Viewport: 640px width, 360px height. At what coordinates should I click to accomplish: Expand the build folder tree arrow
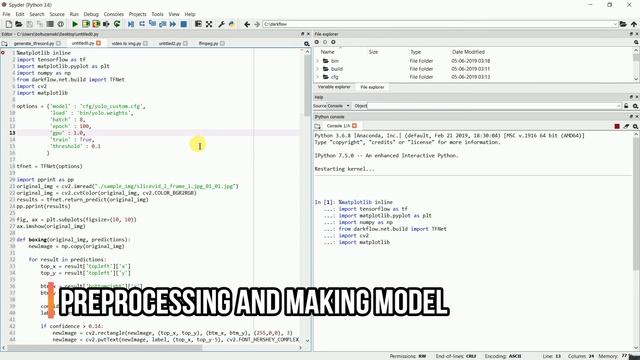click(x=317, y=69)
